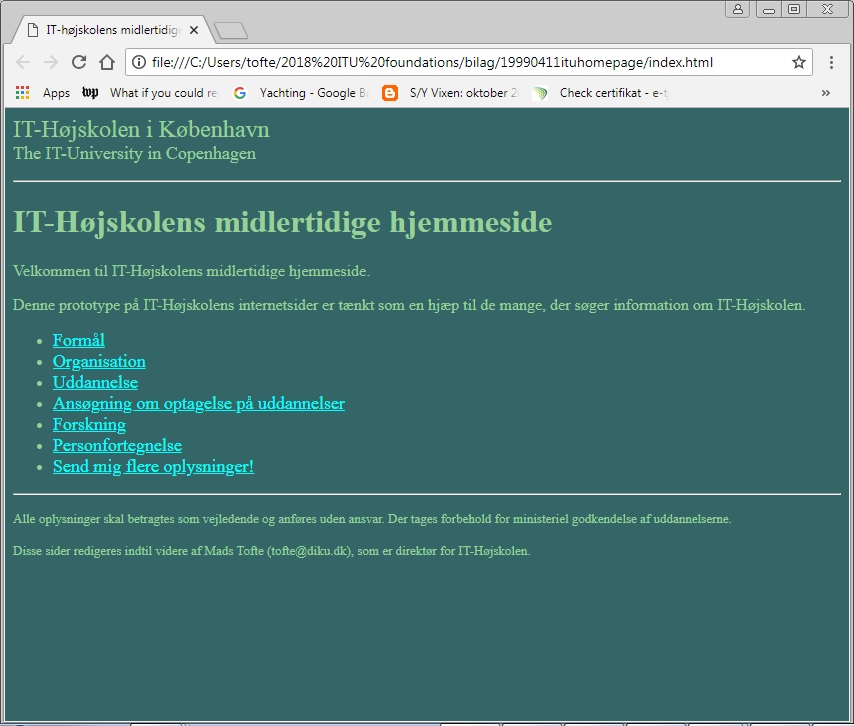Open a new browser tab
This screenshot has height=726, width=854.
231,29
